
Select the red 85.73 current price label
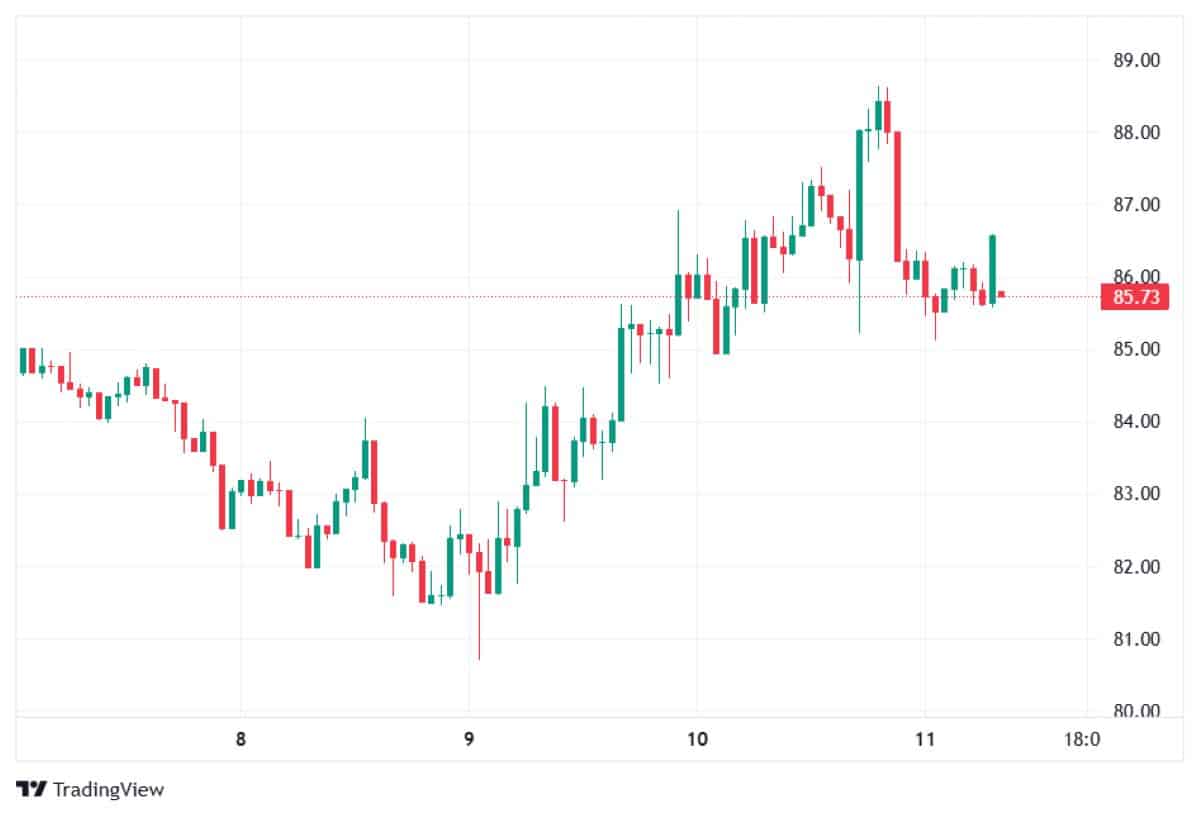tap(1135, 297)
